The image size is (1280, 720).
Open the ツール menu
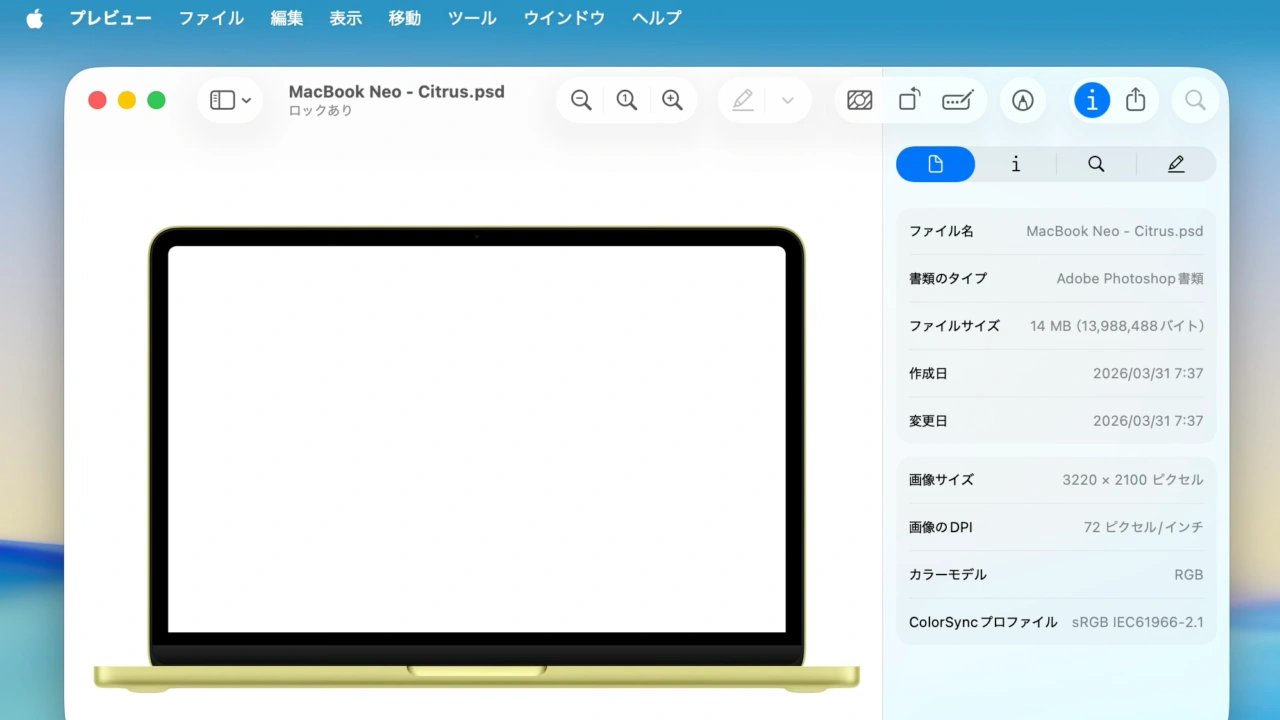471,17
